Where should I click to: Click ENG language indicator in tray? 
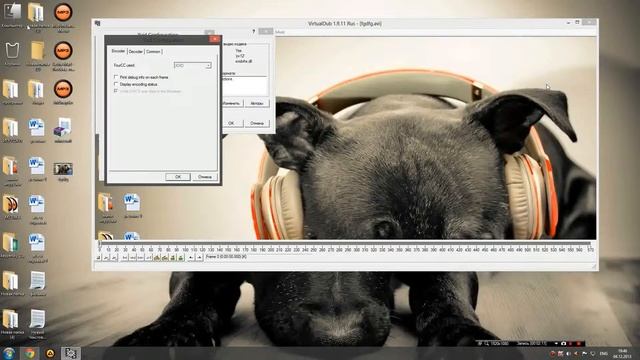click(x=604, y=353)
